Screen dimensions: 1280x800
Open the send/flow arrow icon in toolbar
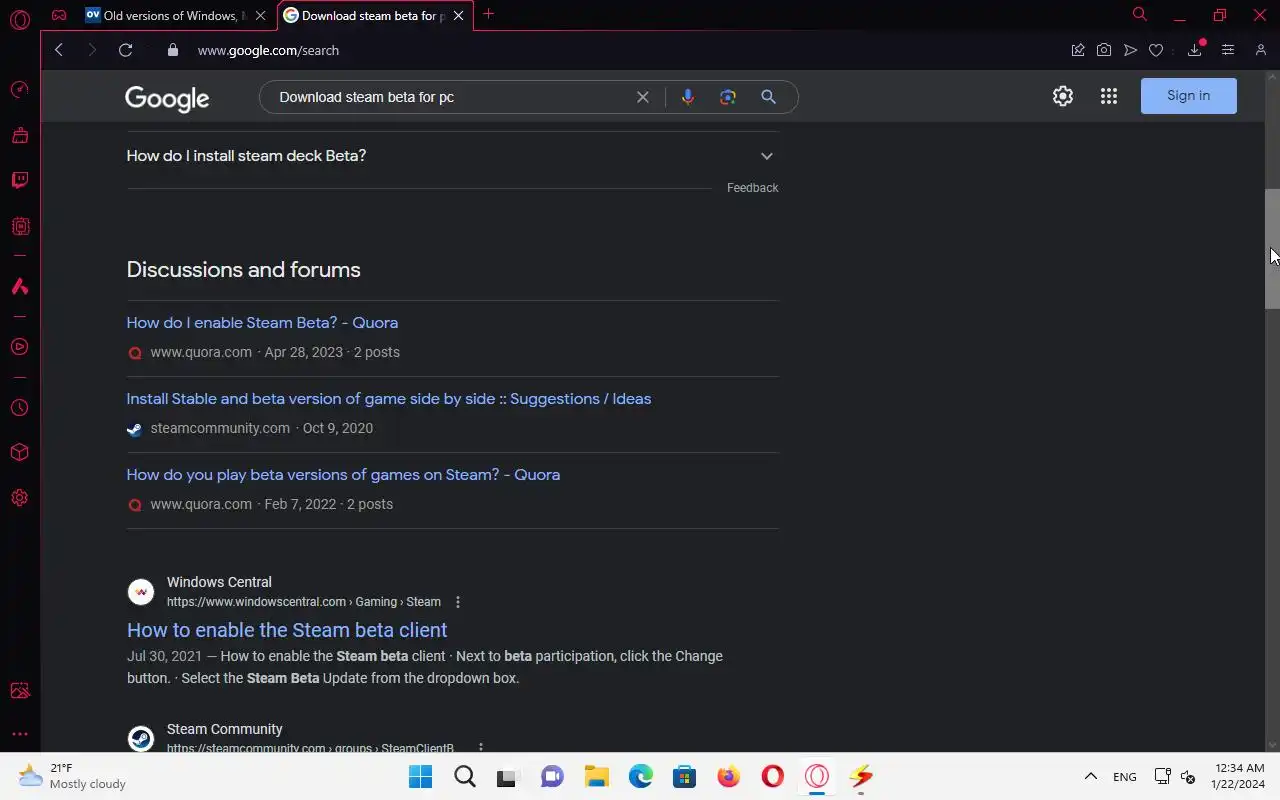[x=1130, y=50]
